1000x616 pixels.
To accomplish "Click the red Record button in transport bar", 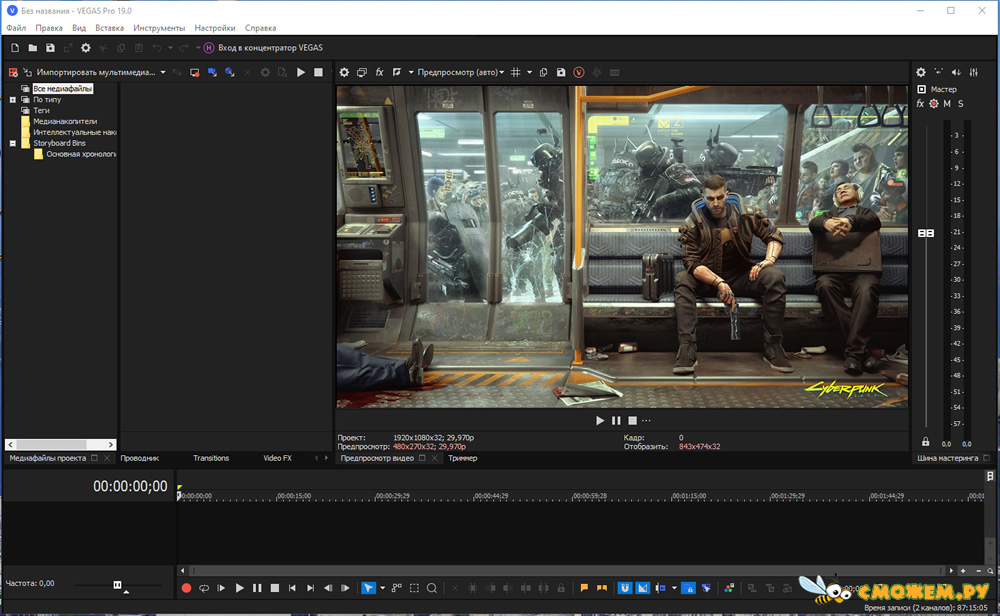I will point(186,588).
